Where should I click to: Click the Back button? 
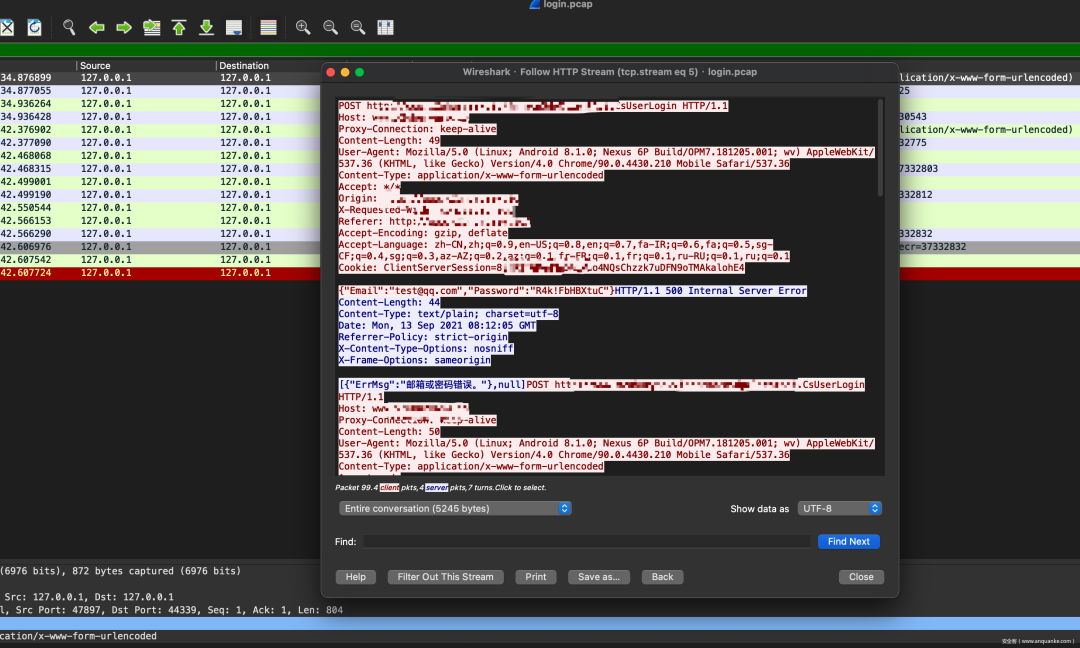click(x=663, y=577)
